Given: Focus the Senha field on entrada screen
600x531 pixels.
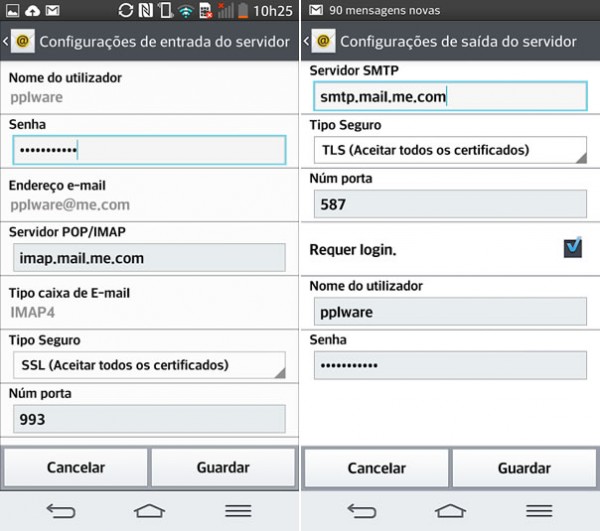Looking at the screenshot, I should coord(149,150).
